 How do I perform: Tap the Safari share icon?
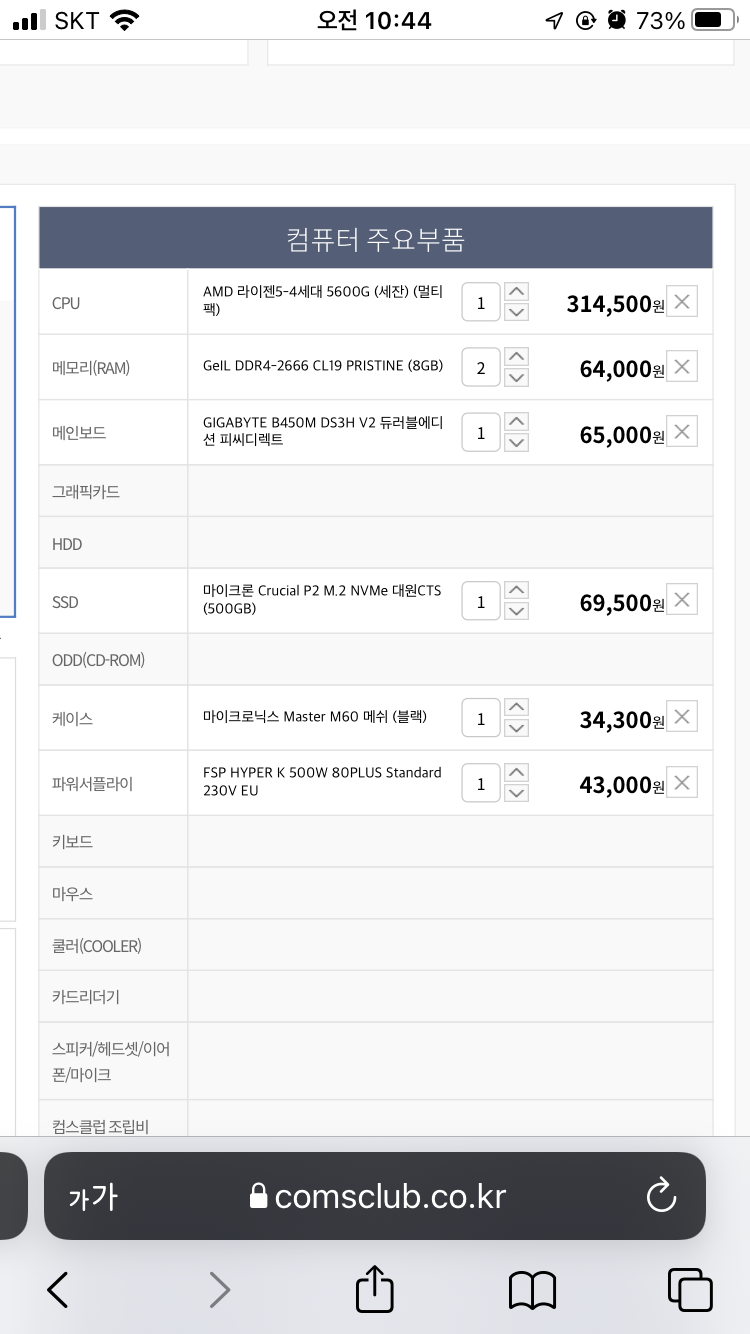click(x=375, y=1289)
